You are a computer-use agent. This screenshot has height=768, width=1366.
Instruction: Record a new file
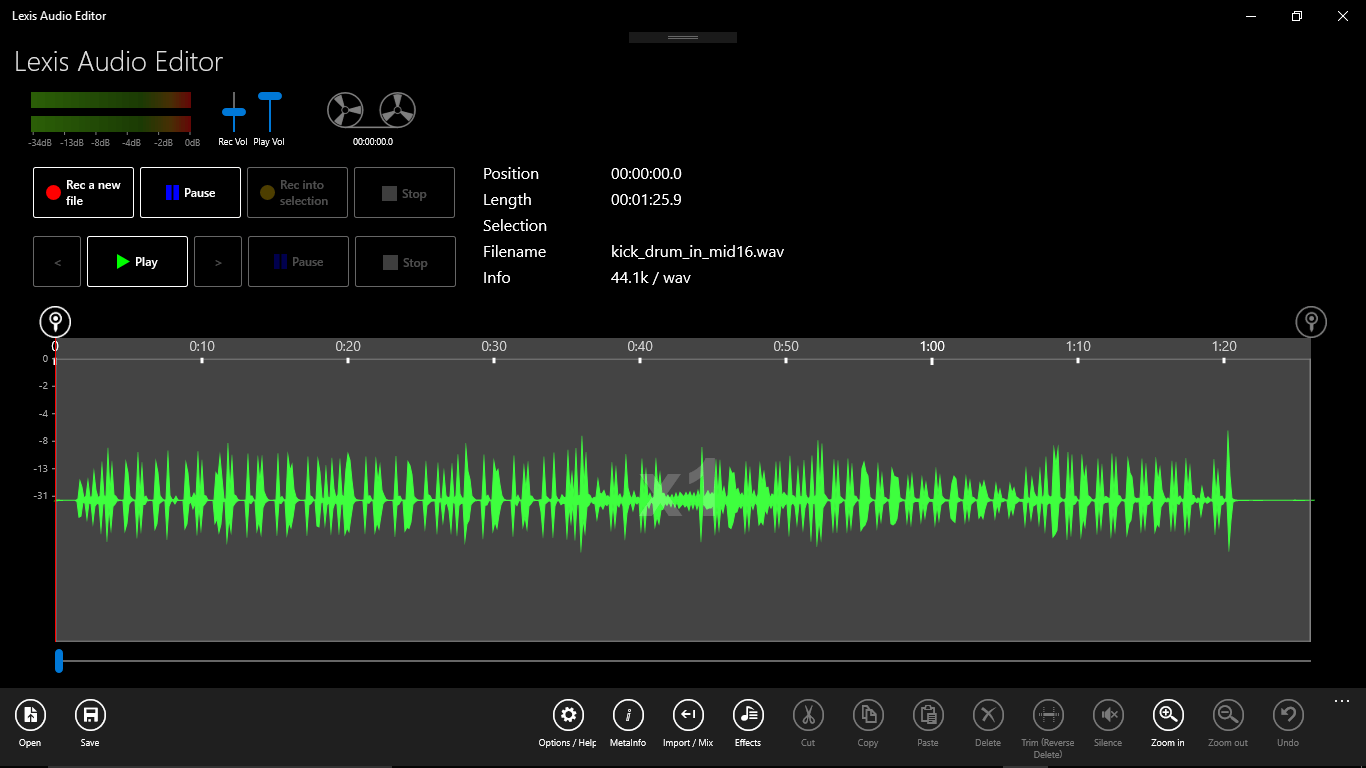(x=82, y=192)
